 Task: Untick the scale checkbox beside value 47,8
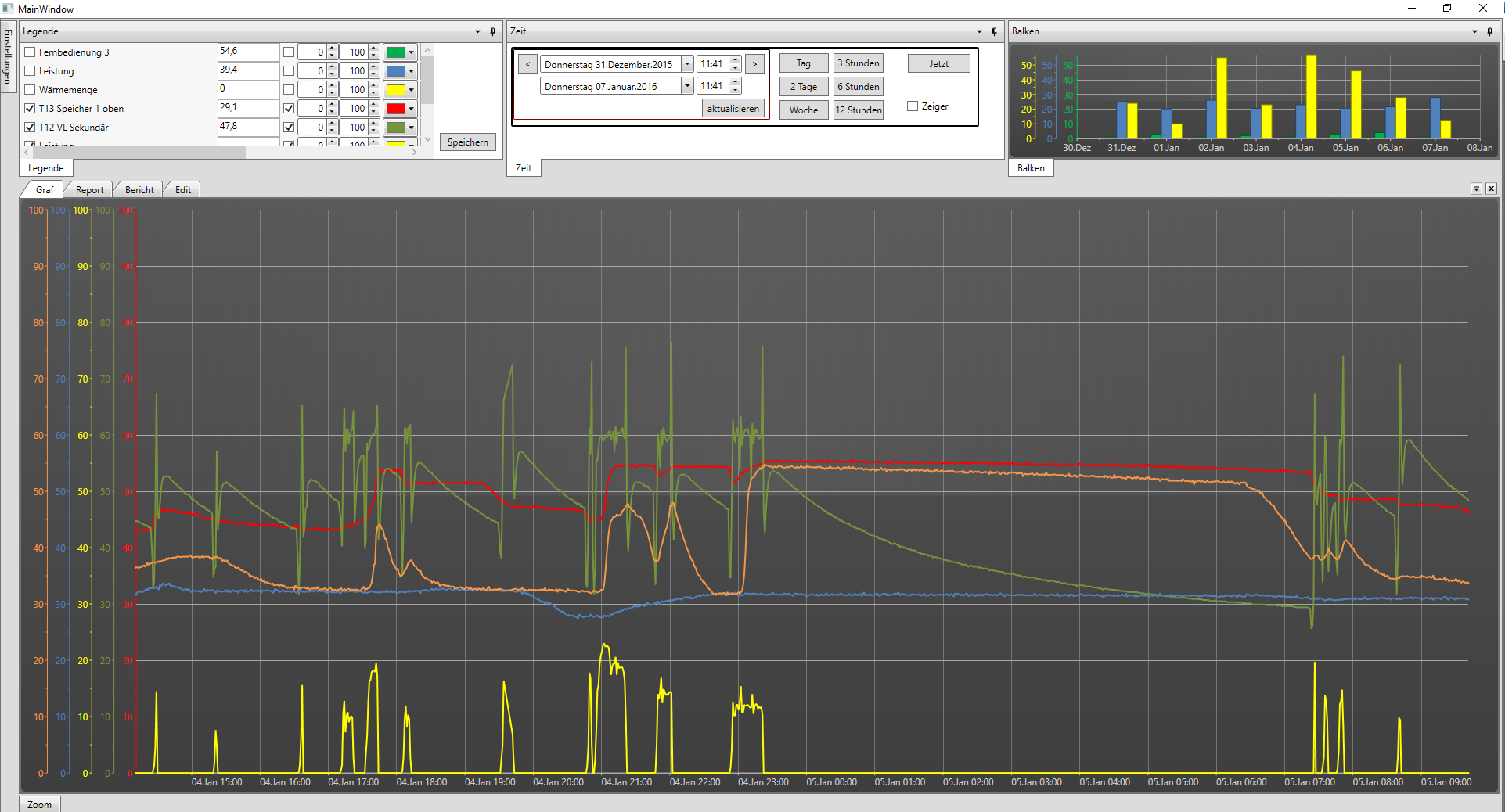289,128
